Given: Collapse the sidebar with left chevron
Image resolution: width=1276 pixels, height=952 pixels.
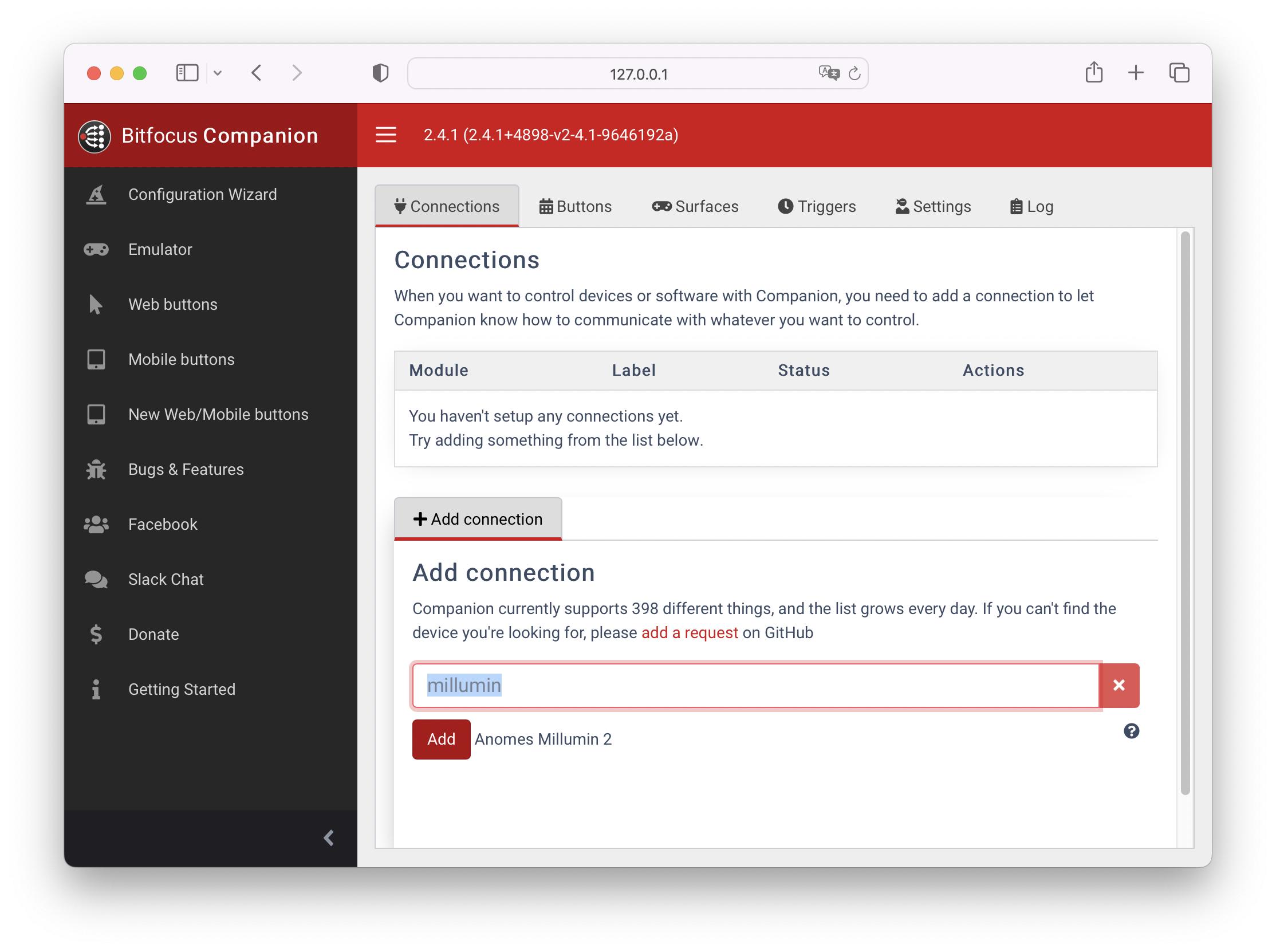Looking at the screenshot, I should click(x=329, y=838).
